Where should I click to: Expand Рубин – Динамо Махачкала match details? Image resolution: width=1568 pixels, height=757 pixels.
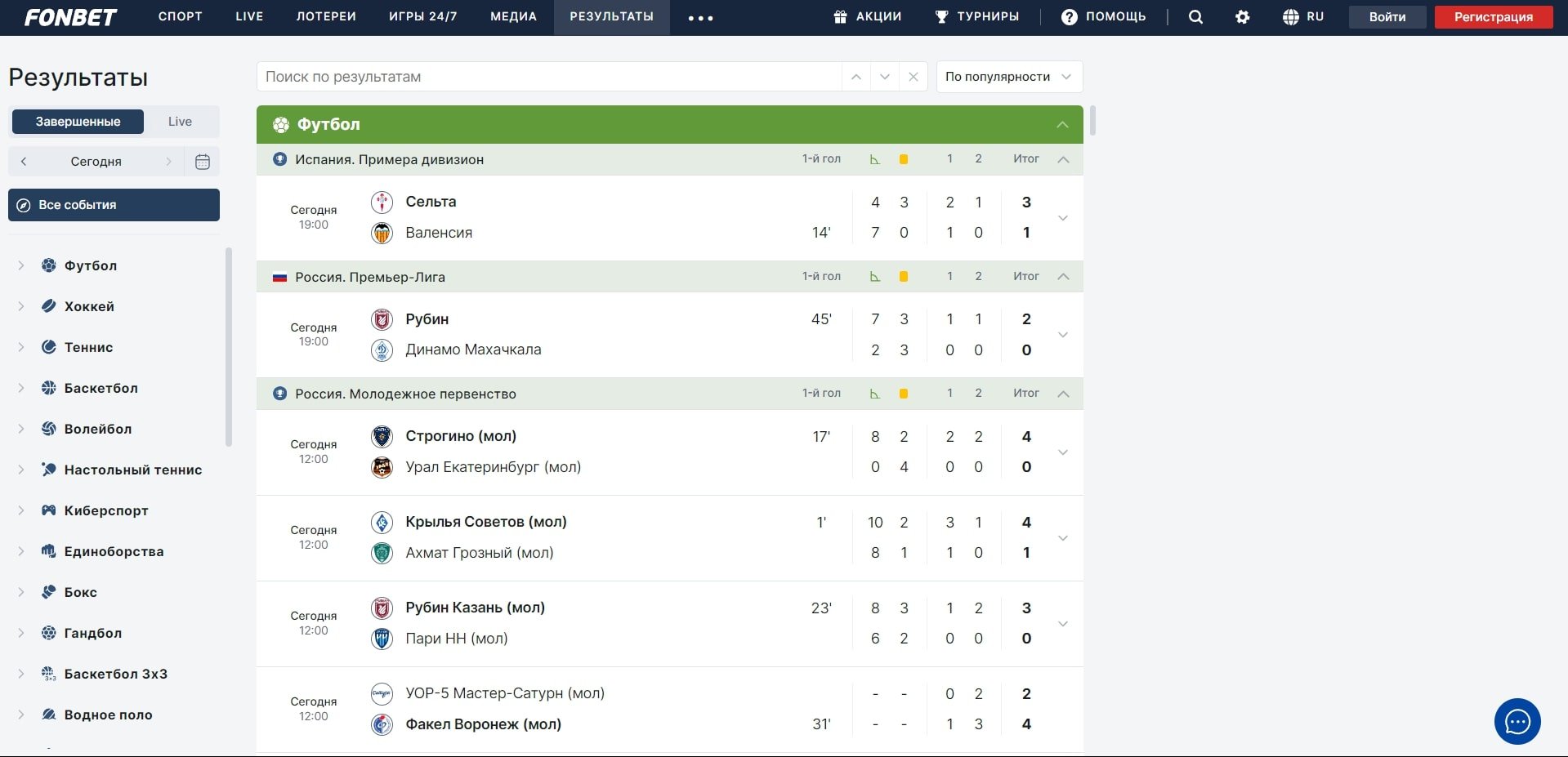coord(1063,335)
